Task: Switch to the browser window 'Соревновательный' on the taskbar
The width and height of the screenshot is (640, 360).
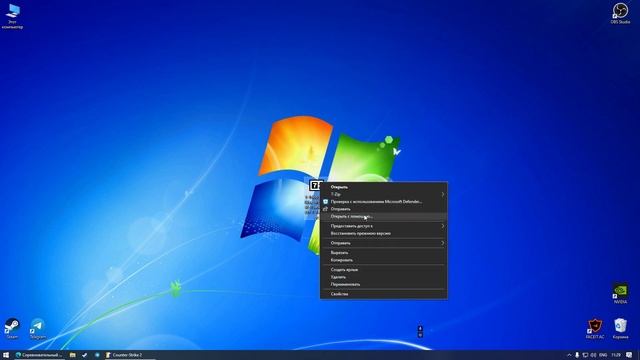Action: click(39, 355)
